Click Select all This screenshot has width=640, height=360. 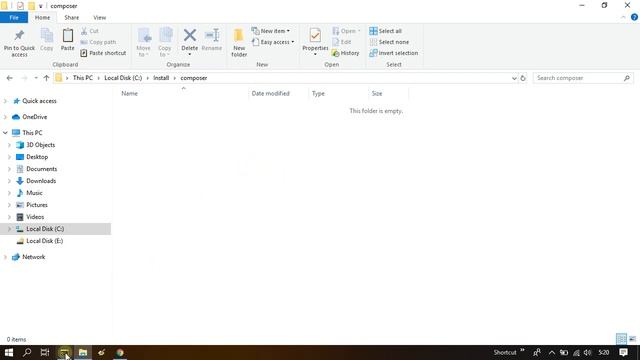click(x=386, y=31)
